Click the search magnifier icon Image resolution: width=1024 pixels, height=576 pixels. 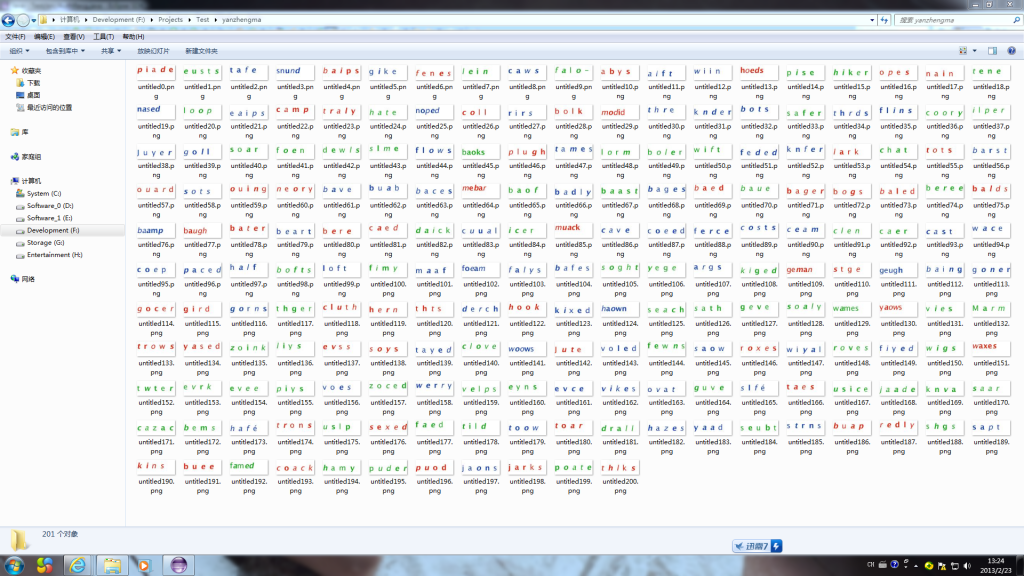(x=1016, y=20)
